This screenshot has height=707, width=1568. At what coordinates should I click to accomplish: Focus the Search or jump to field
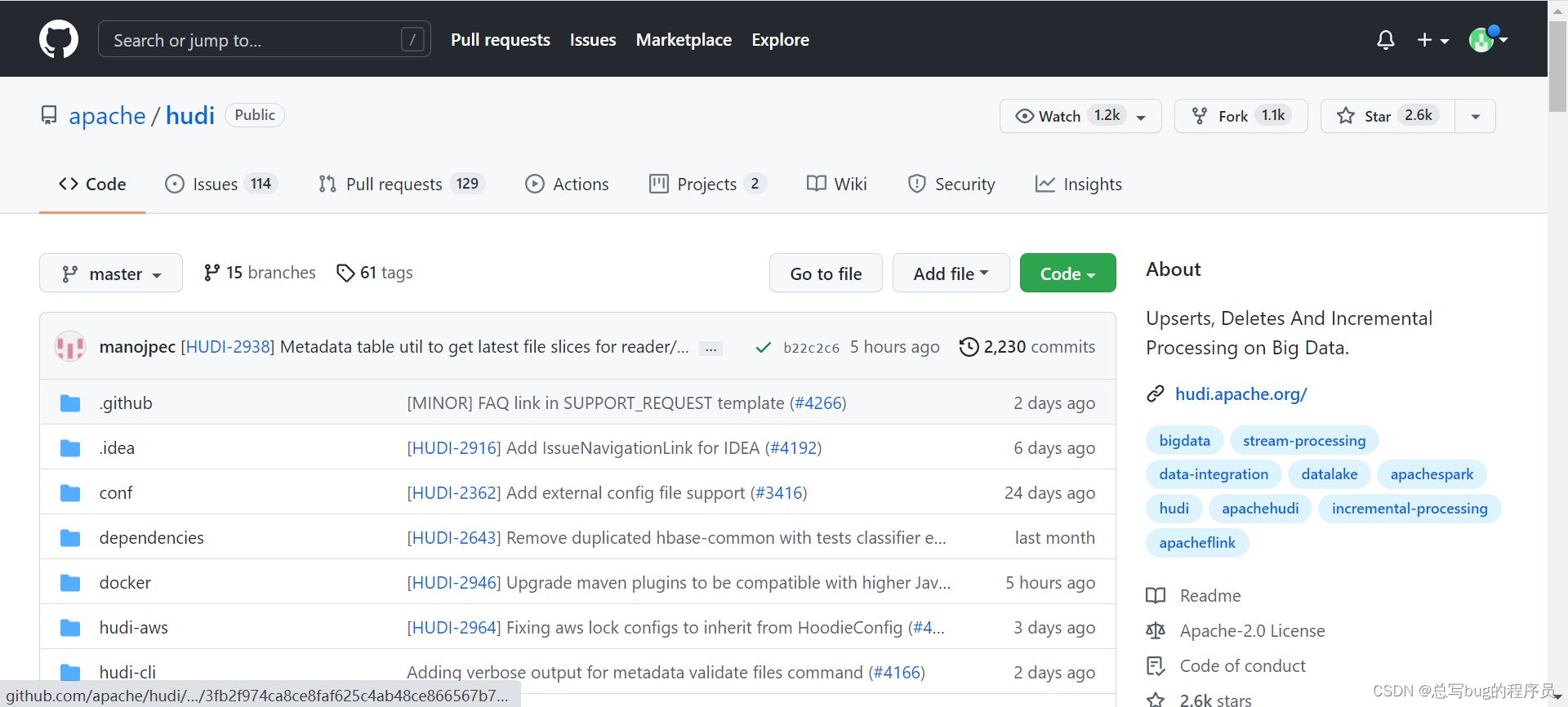click(x=264, y=39)
